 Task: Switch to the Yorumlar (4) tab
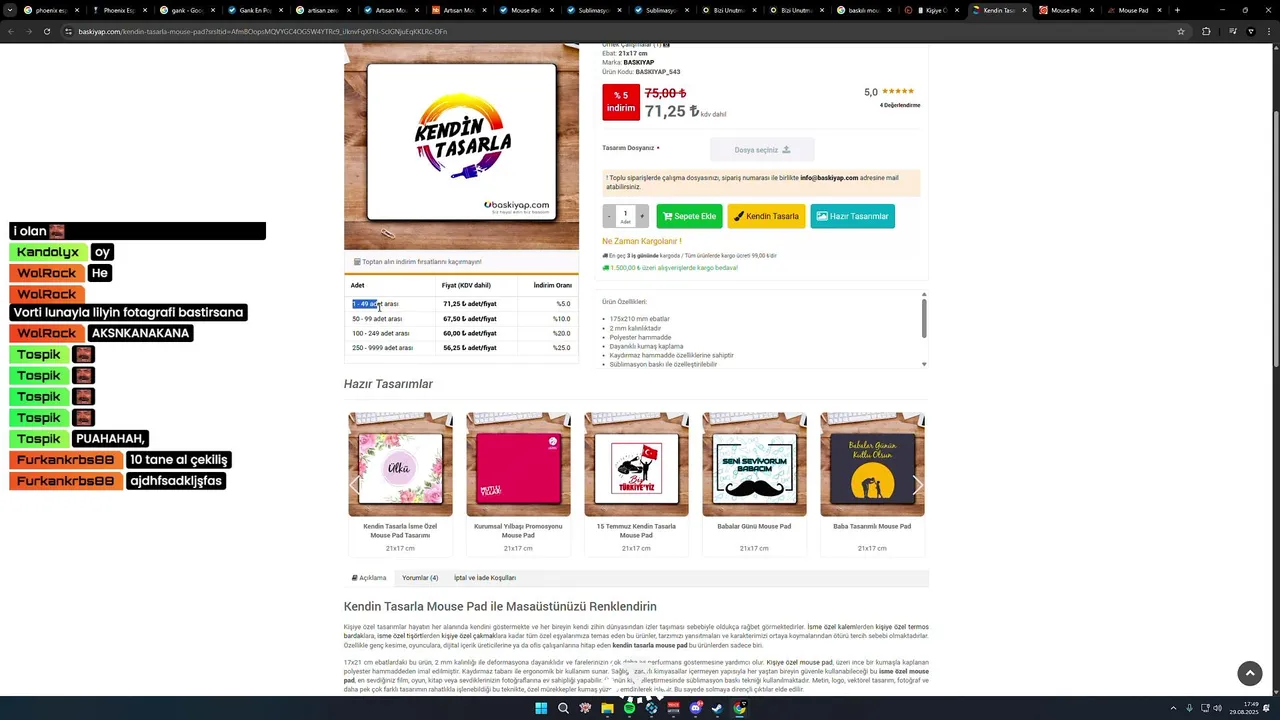click(x=420, y=578)
